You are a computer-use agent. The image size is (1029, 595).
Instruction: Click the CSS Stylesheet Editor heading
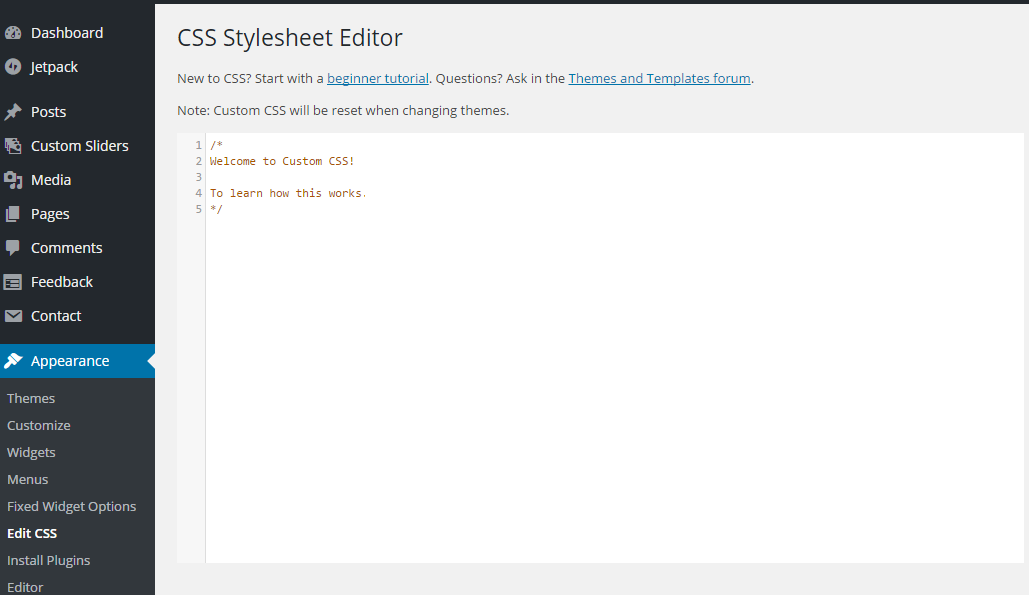click(290, 38)
